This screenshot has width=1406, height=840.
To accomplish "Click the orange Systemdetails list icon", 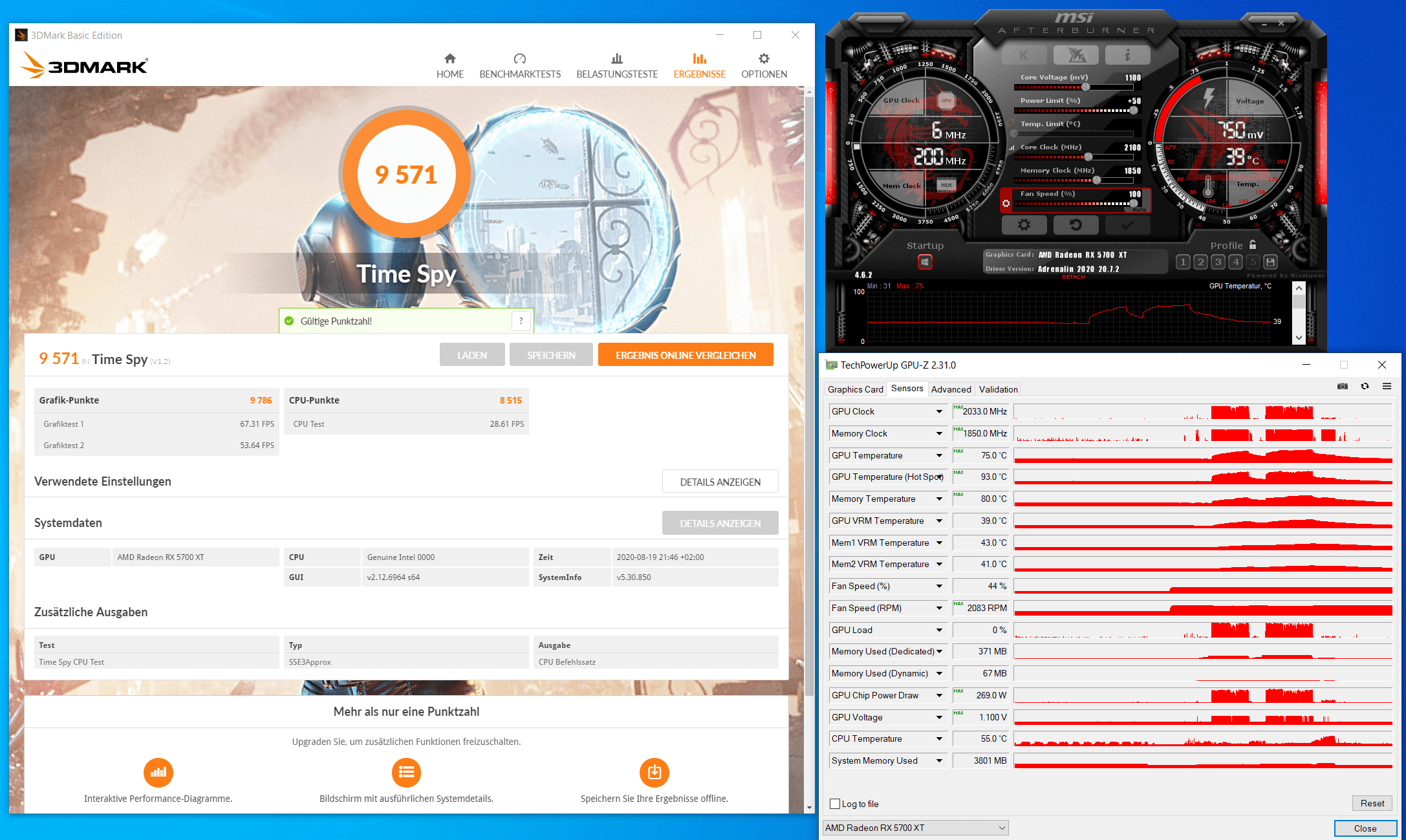I will pyautogui.click(x=406, y=772).
